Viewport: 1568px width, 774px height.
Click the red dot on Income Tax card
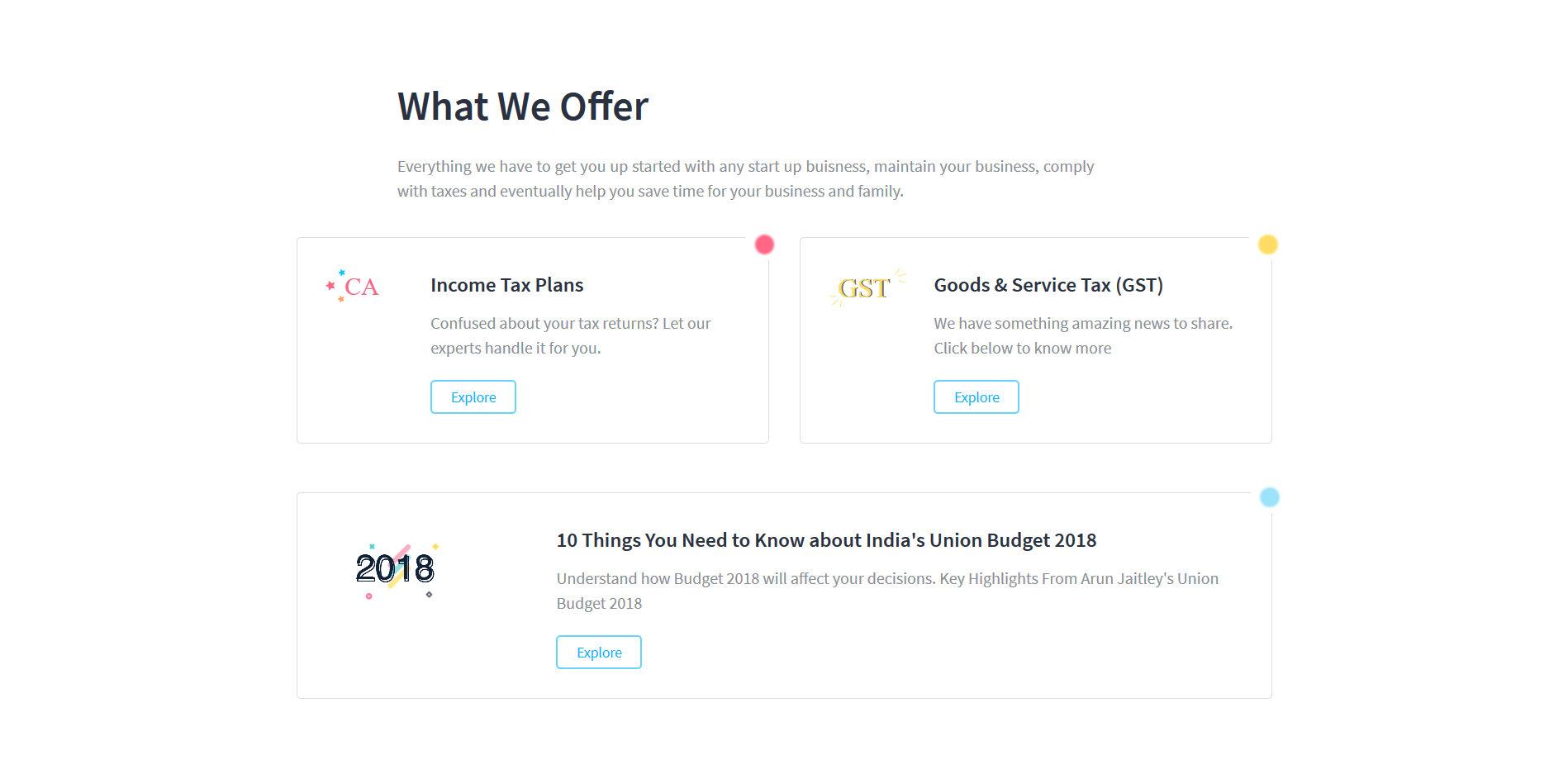coord(764,245)
